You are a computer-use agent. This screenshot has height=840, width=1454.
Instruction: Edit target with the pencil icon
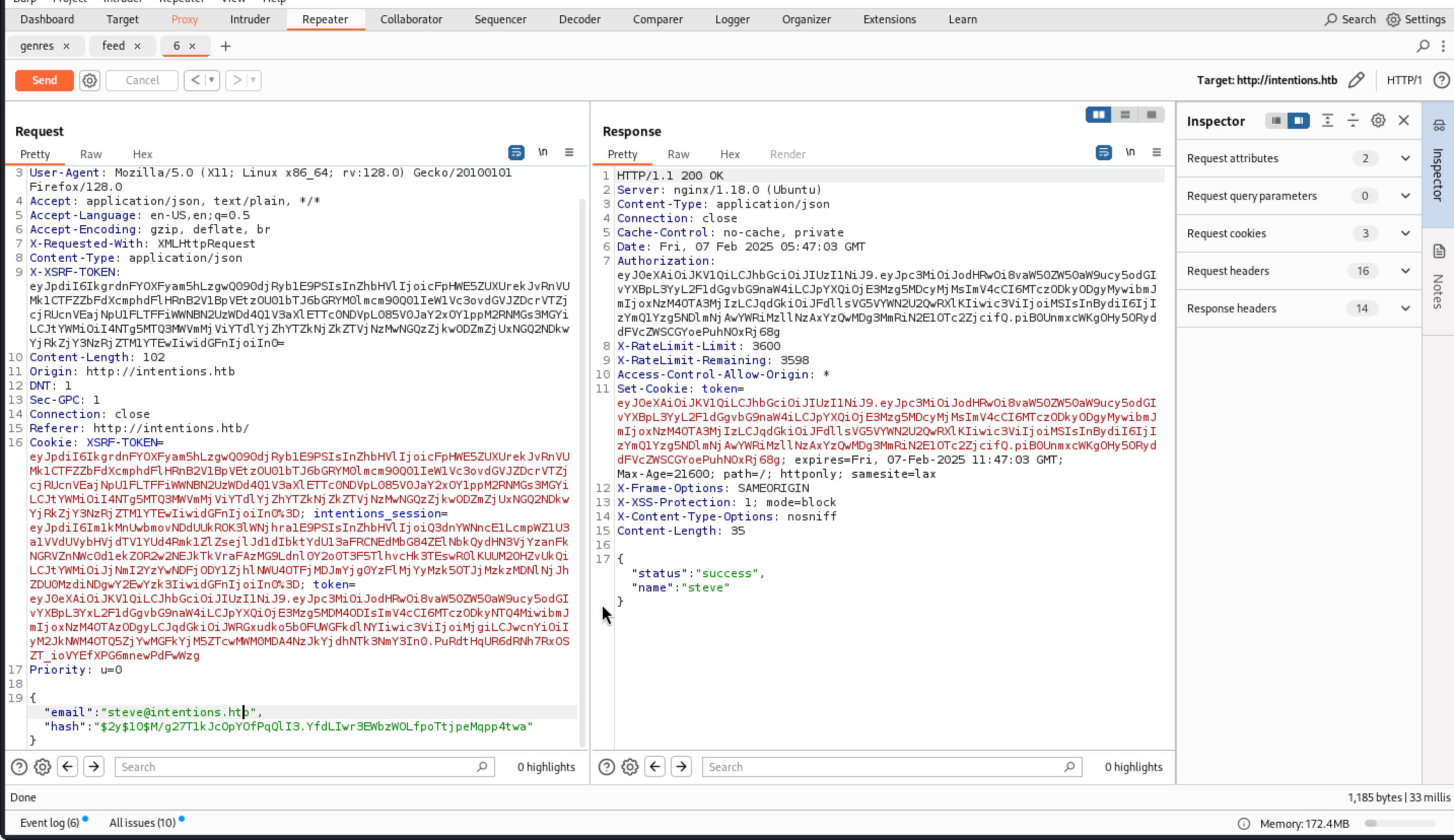1356,80
